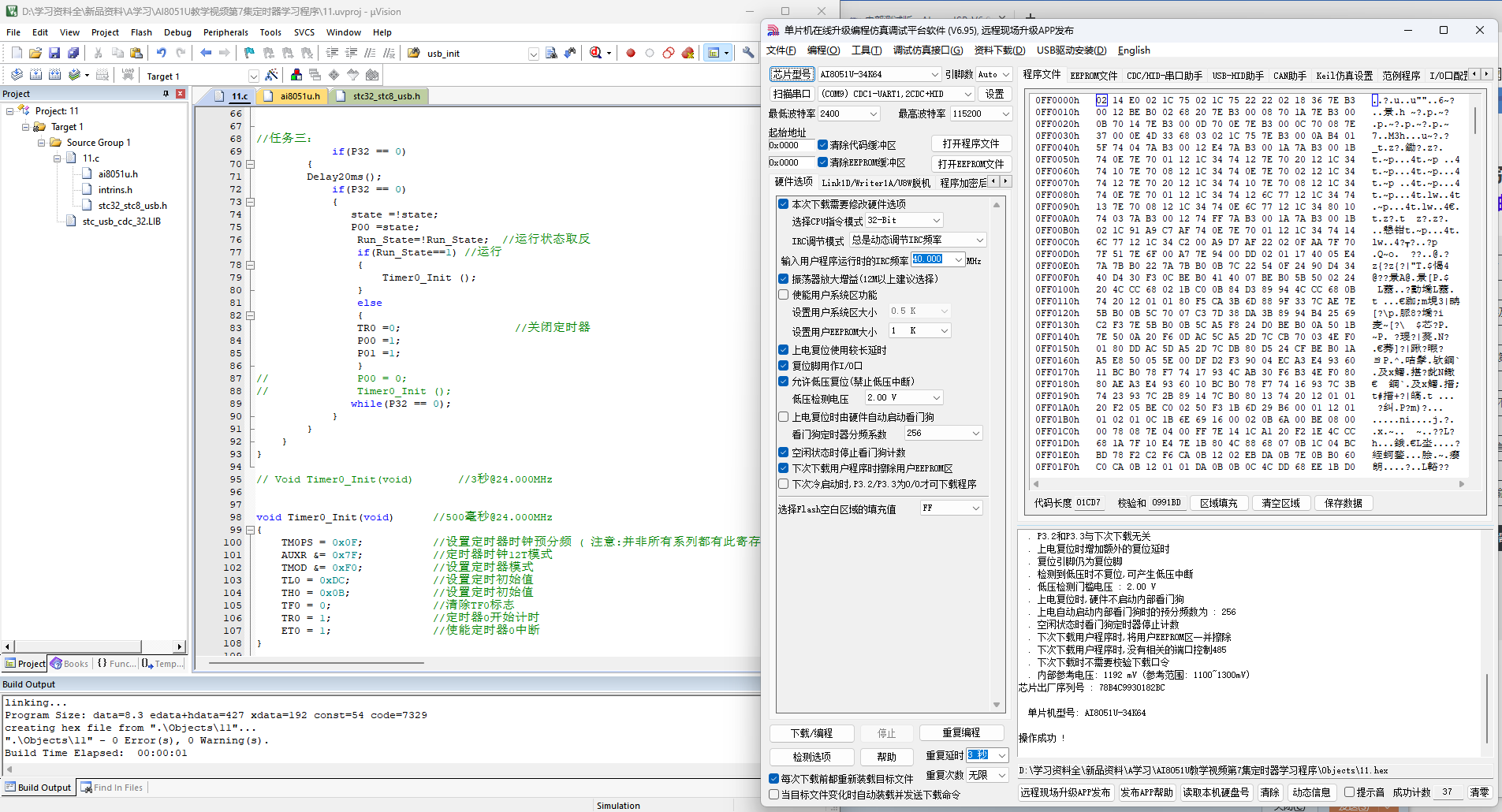
Task: Open the Keil仿真设置 tab
Action: point(1344,76)
